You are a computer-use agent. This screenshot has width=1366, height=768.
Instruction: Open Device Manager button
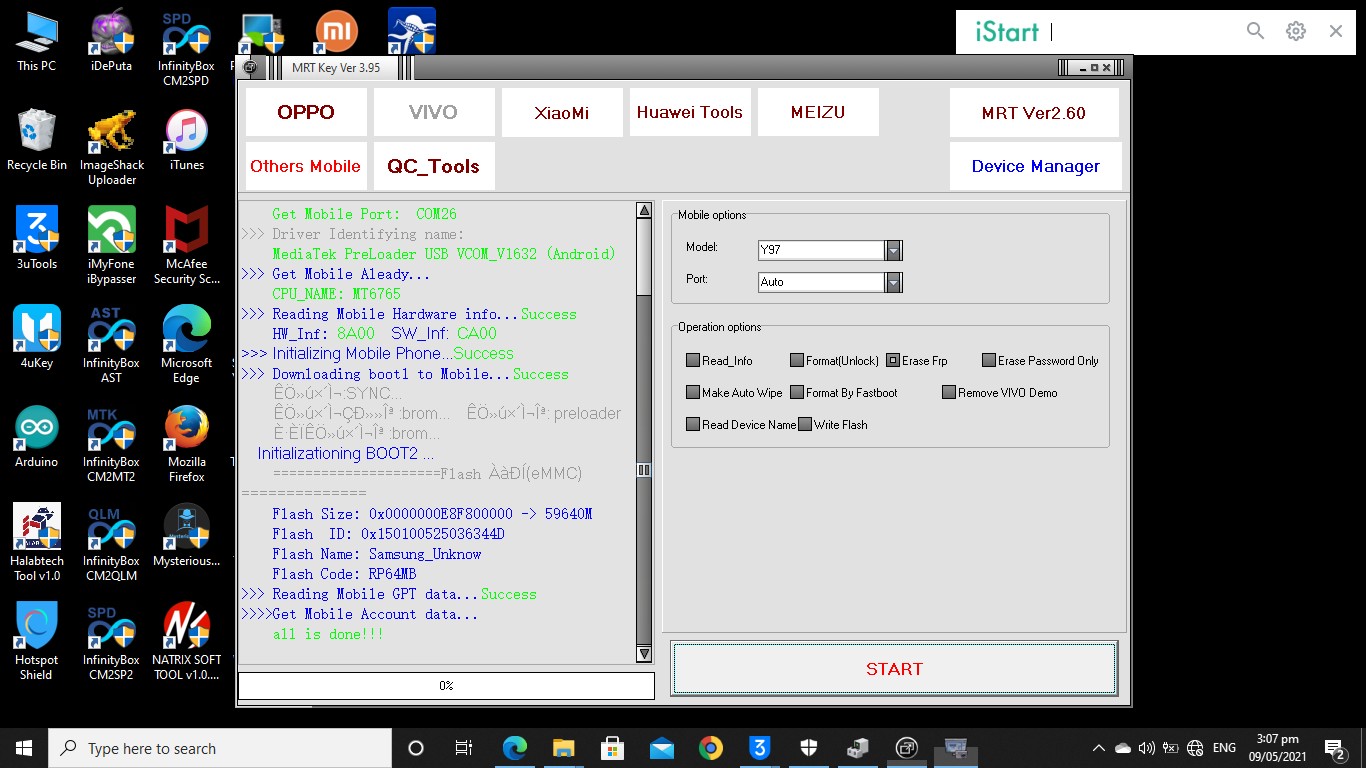tap(1036, 166)
